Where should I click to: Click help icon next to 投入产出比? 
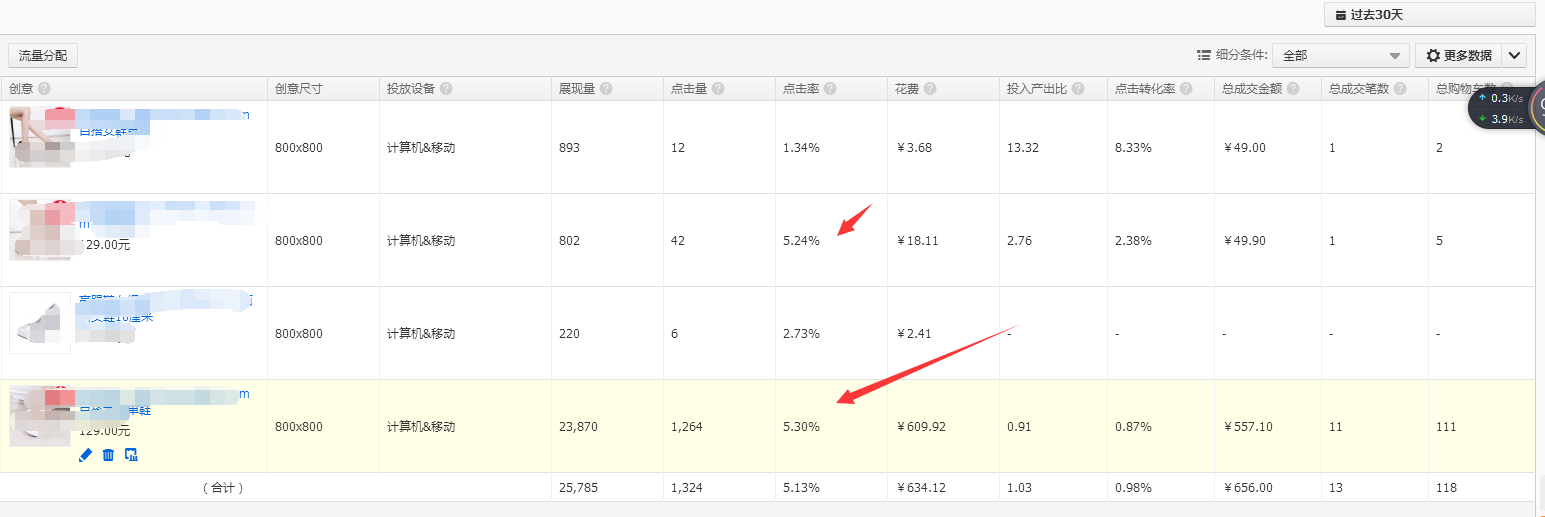tap(1078, 89)
